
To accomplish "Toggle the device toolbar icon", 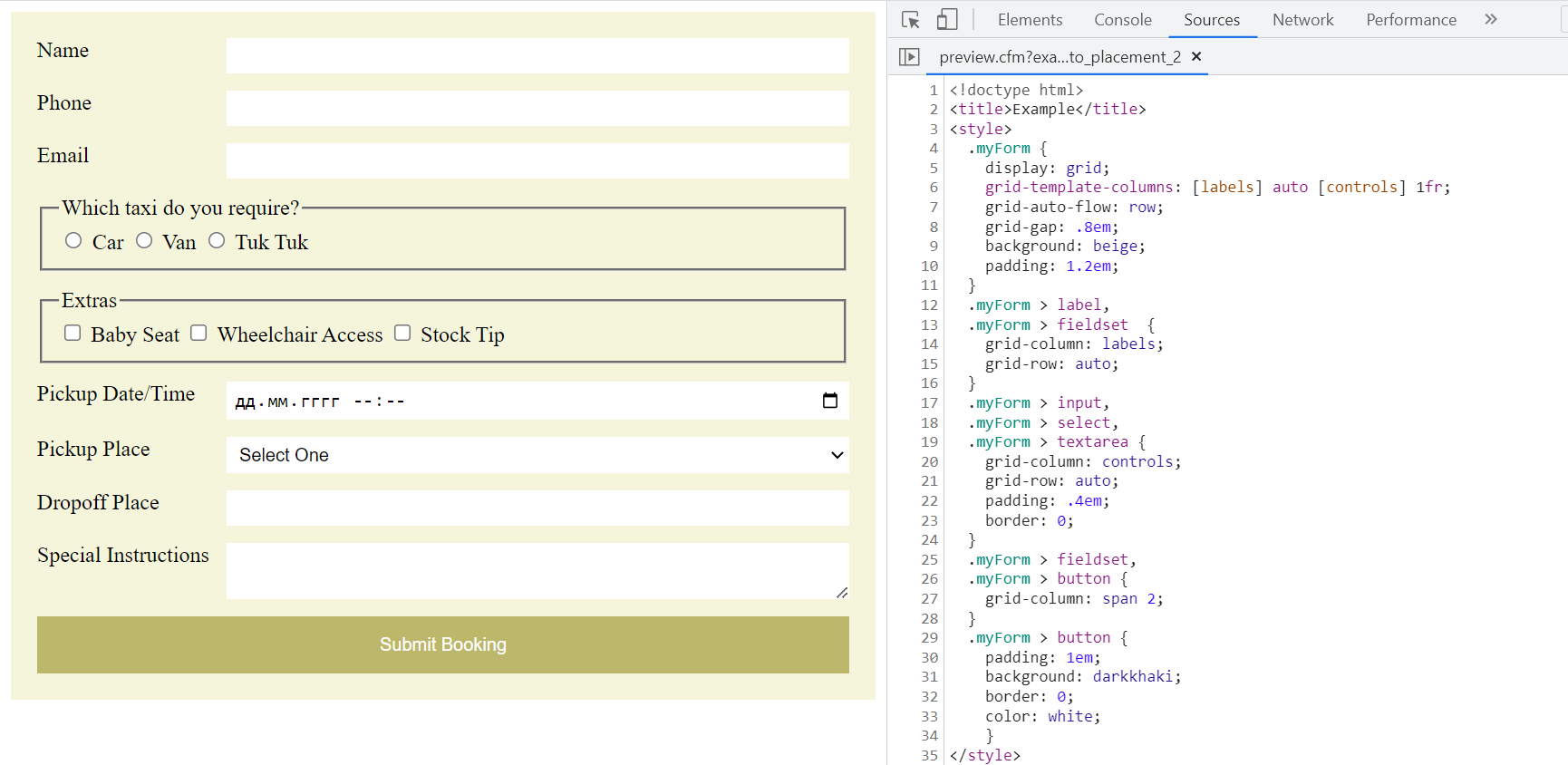I will [947, 20].
